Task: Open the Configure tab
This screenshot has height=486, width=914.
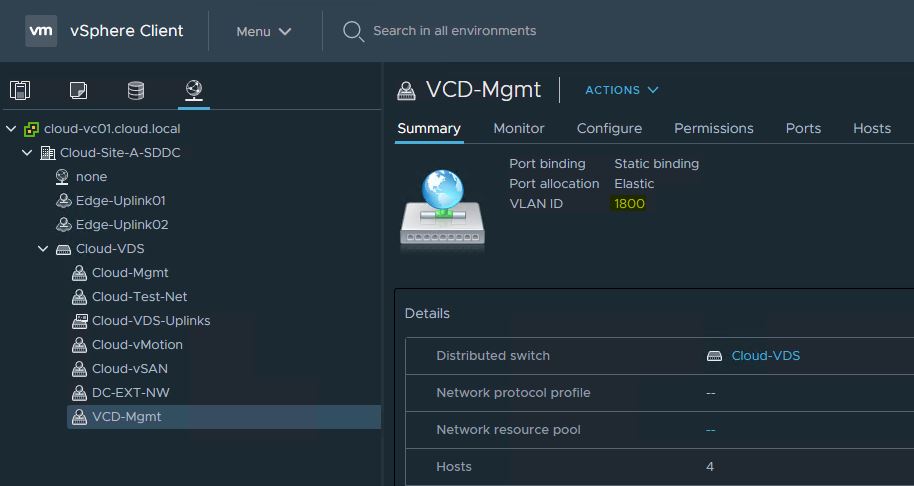Action: 609,128
